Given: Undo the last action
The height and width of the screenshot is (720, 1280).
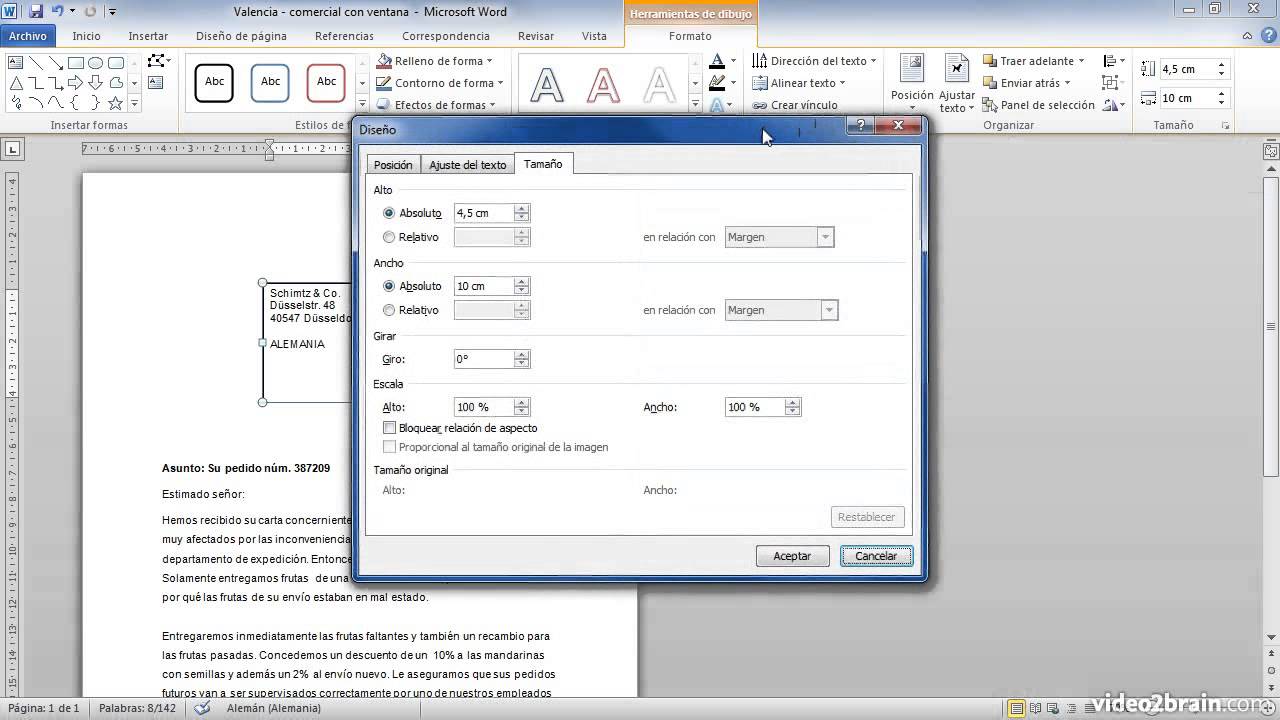Looking at the screenshot, I should point(57,11).
